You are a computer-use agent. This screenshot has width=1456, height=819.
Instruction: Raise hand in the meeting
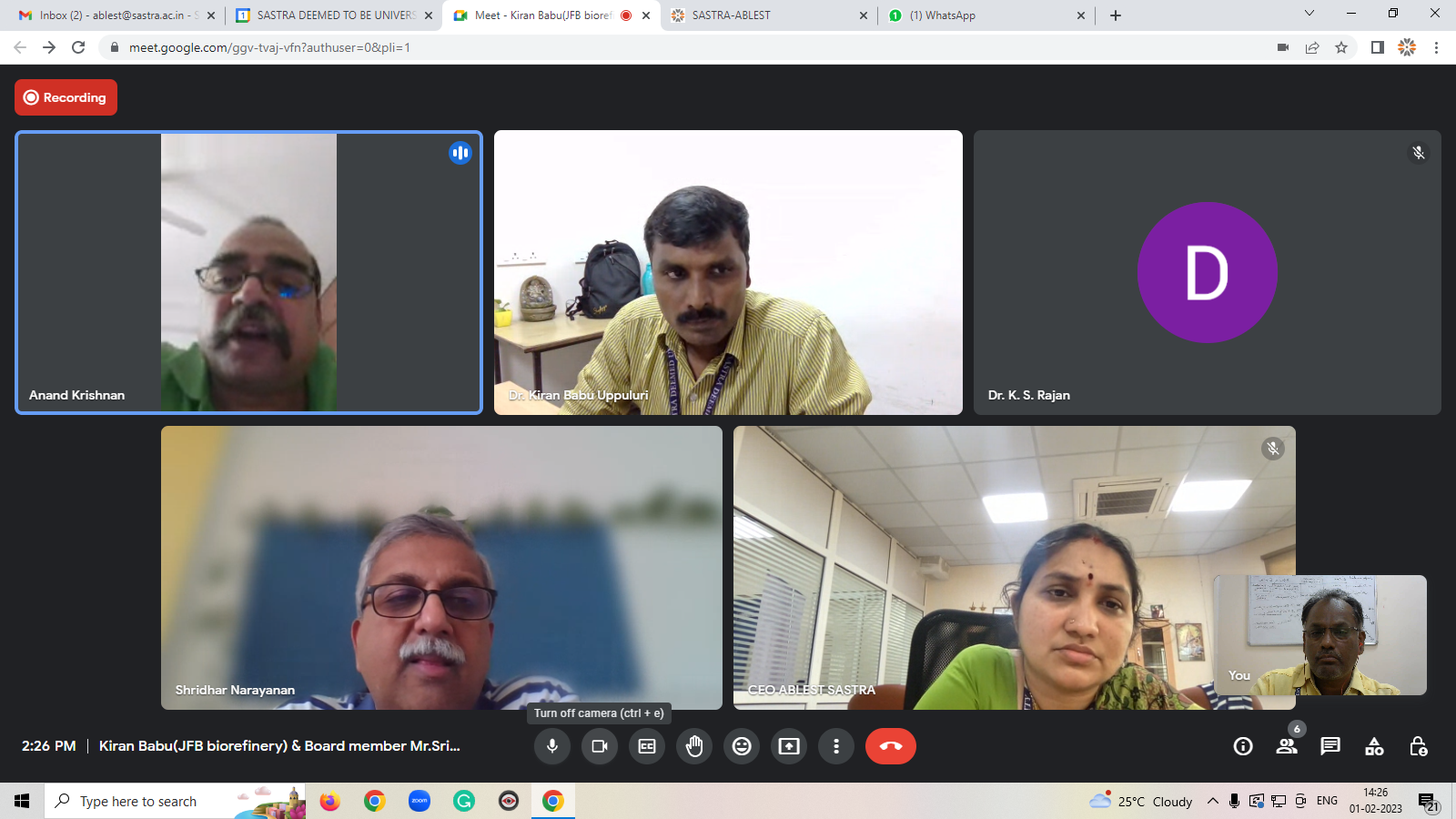pyautogui.click(x=694, y=746)
